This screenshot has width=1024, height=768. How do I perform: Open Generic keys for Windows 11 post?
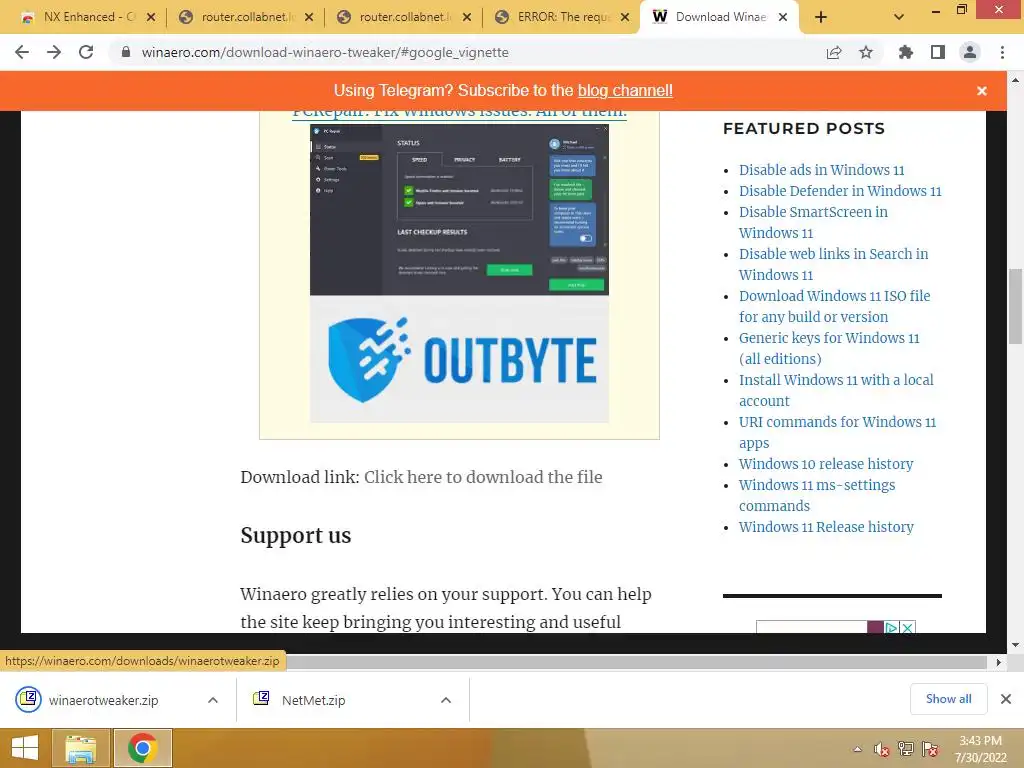[x=829, y=348]
